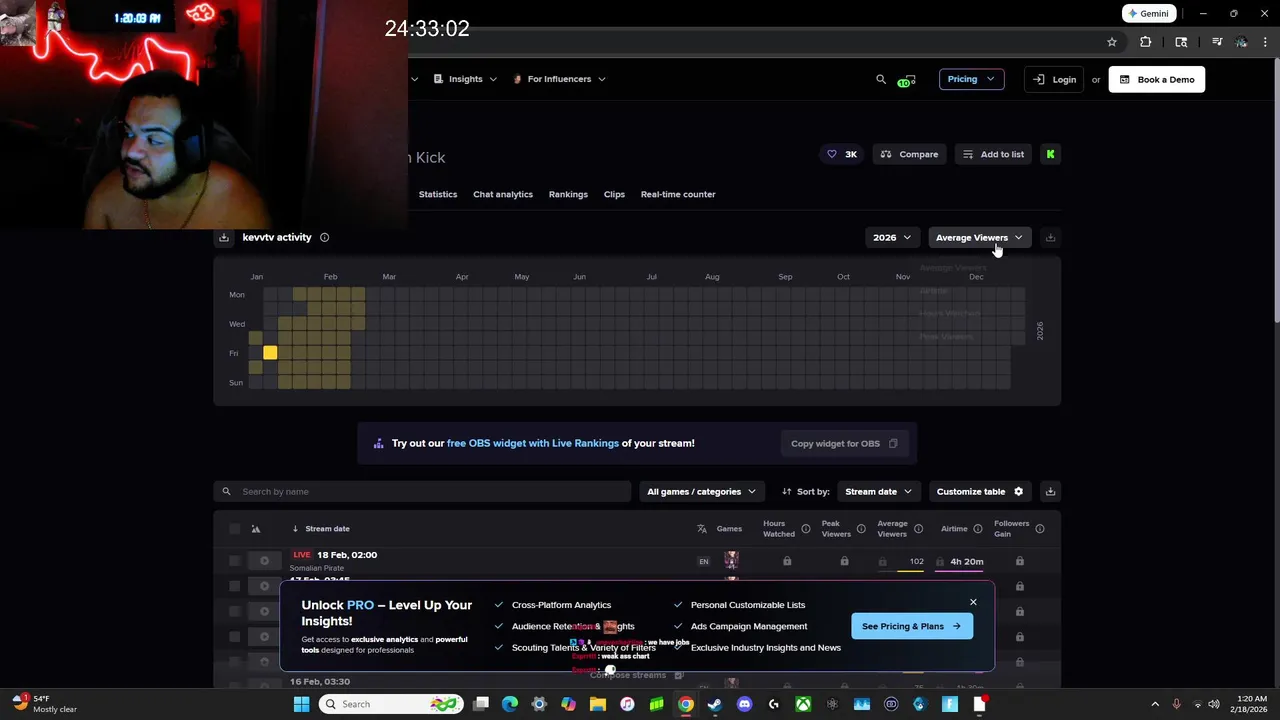The width and height of the screenshot is (1280, 720).
Task: Click the Peak Viewers lock in the 18 Feb row
Action: [844, 561]
